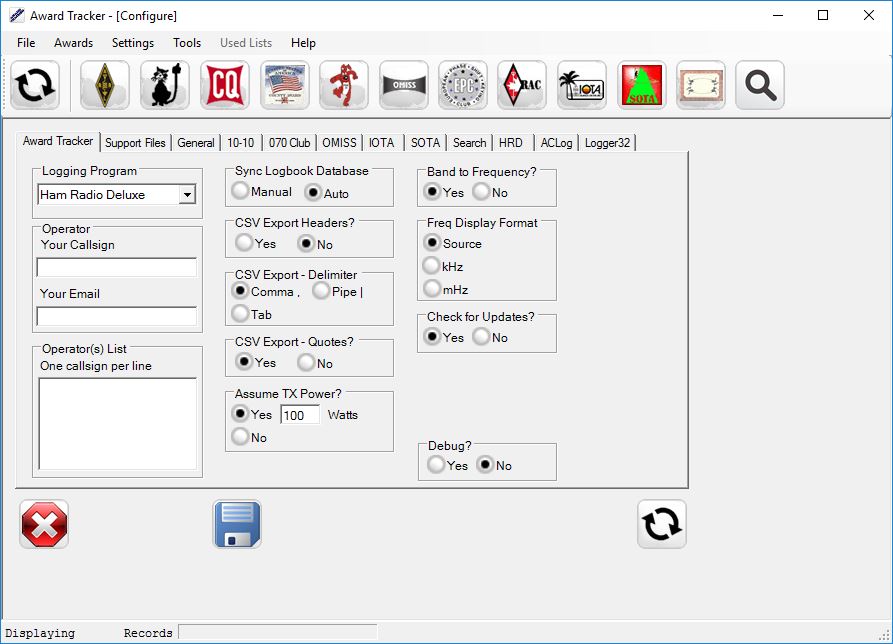Choose Yes for CSV Export Headers
Screen dimensions: 893x644
point(256,244)
